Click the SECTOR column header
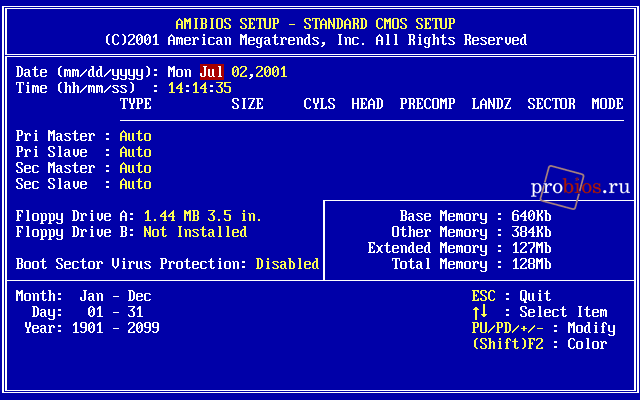Image resolution: width=640 pixels, height=400 pixels. click(x=551, y=104)
